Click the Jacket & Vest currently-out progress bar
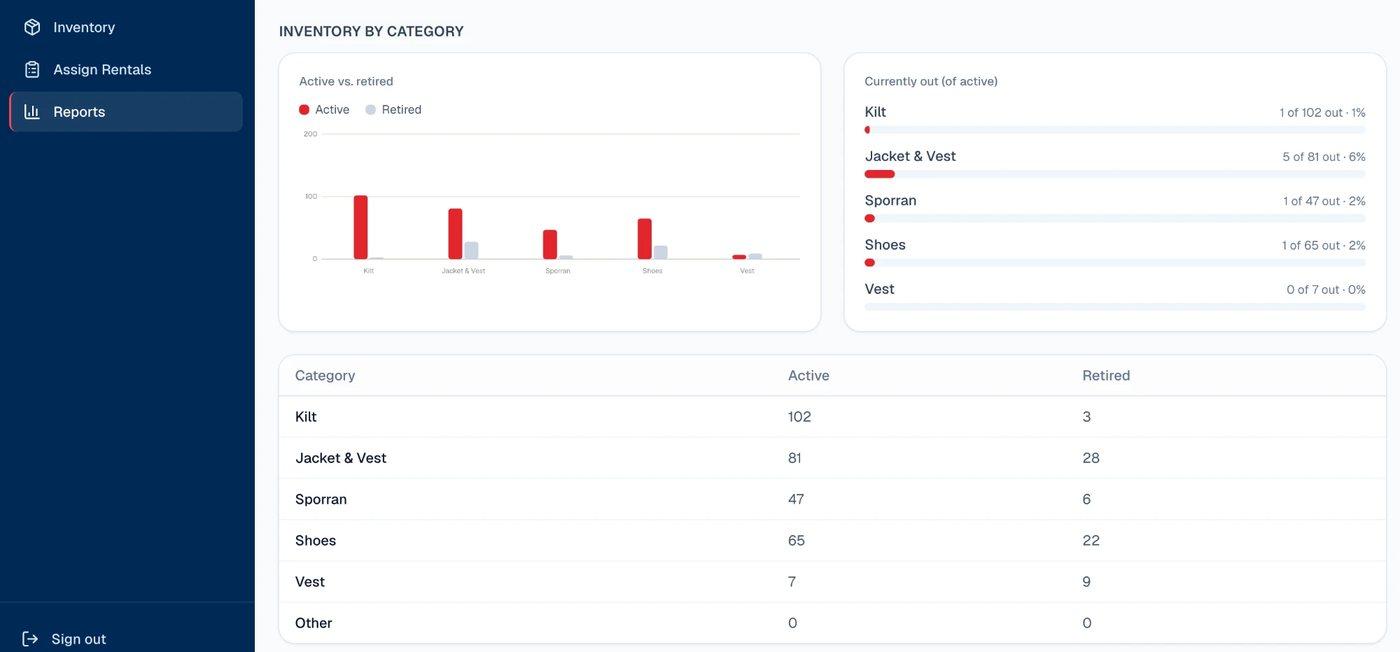This screenshot has height=652, width=1400. click(x=1115, y=174)
